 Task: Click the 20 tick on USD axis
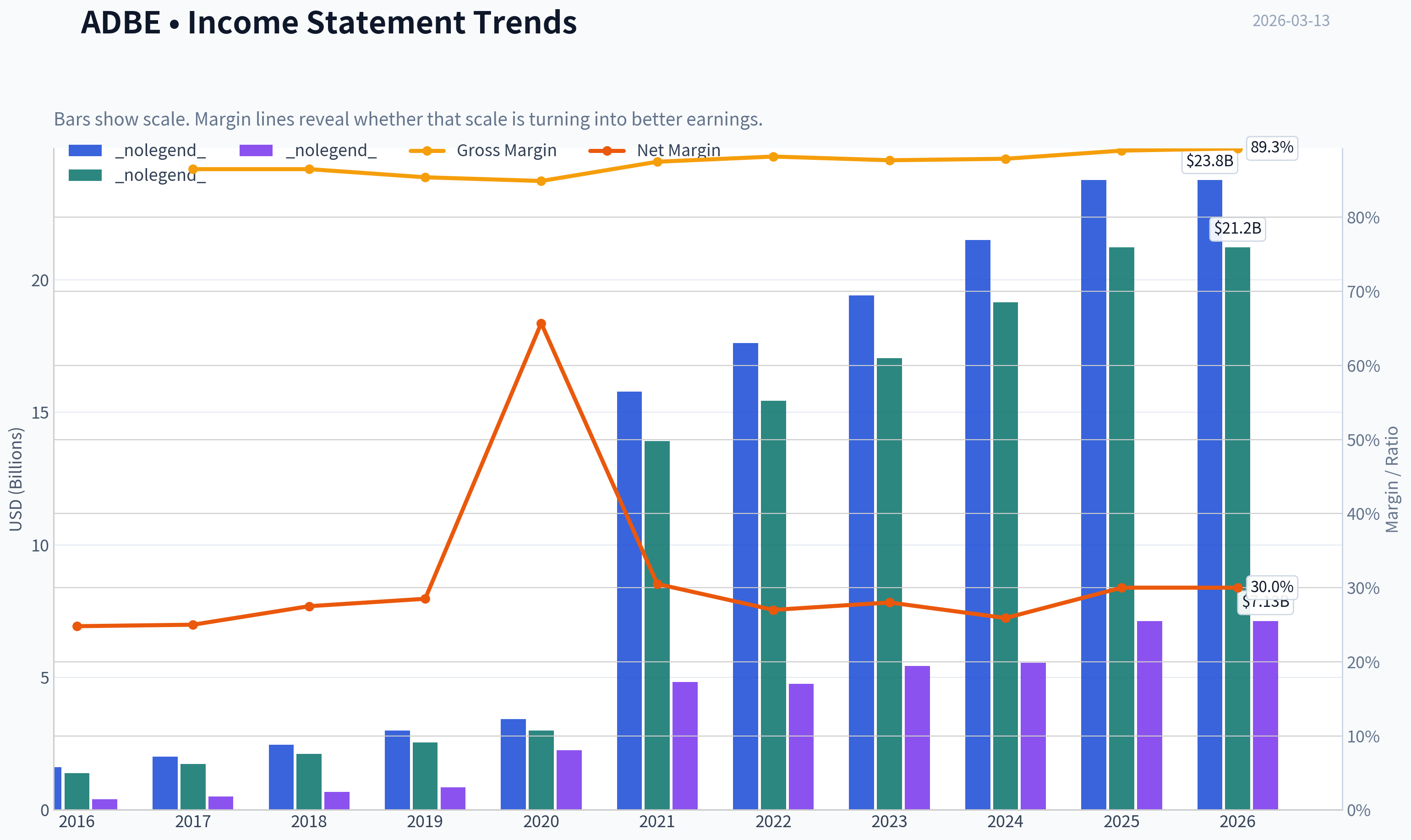[x=40, y=281]
